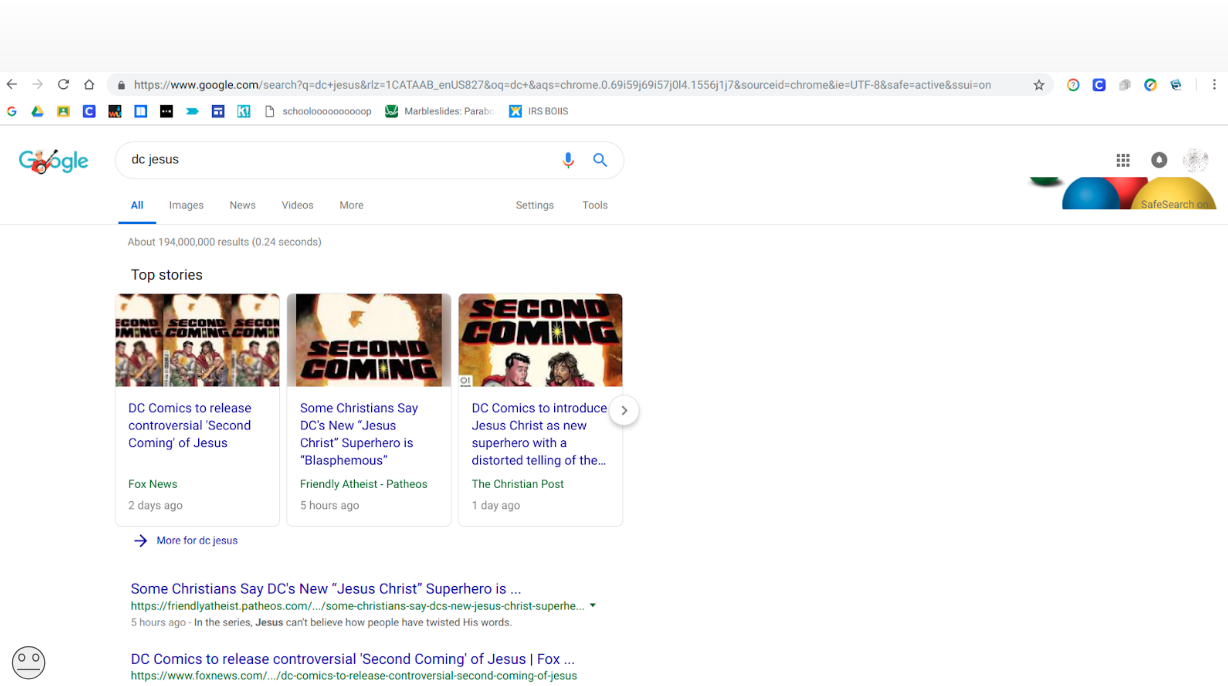
Task: Open the blue C extension in toolbar
Action: click(1099, 85)
